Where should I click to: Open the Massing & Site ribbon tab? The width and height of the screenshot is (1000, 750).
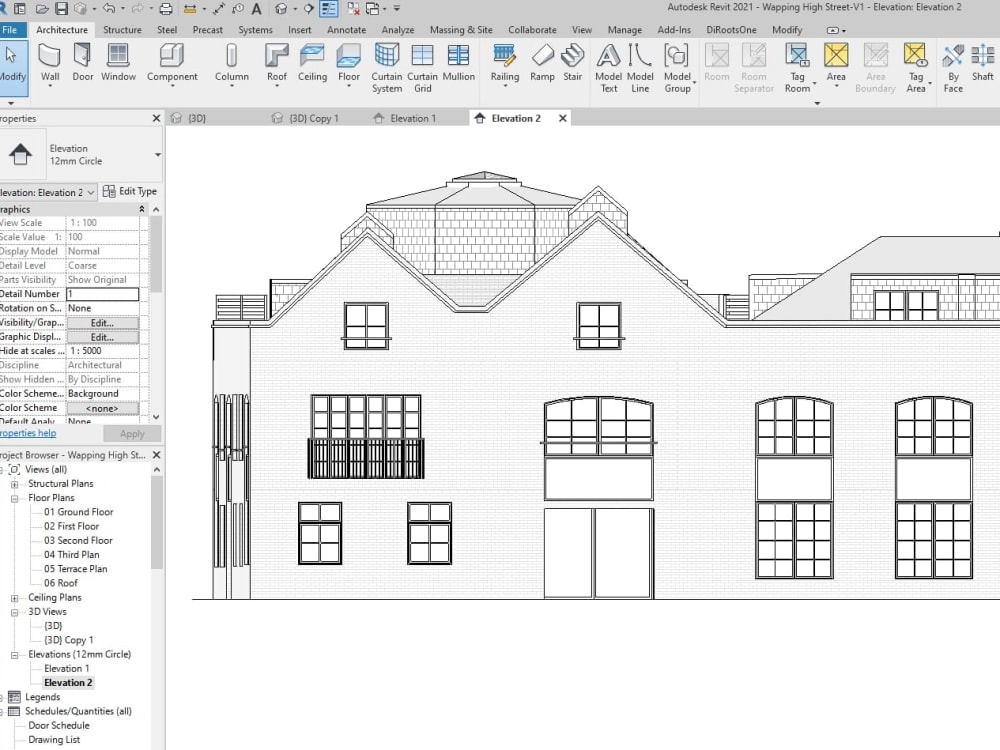pos(461,30)
